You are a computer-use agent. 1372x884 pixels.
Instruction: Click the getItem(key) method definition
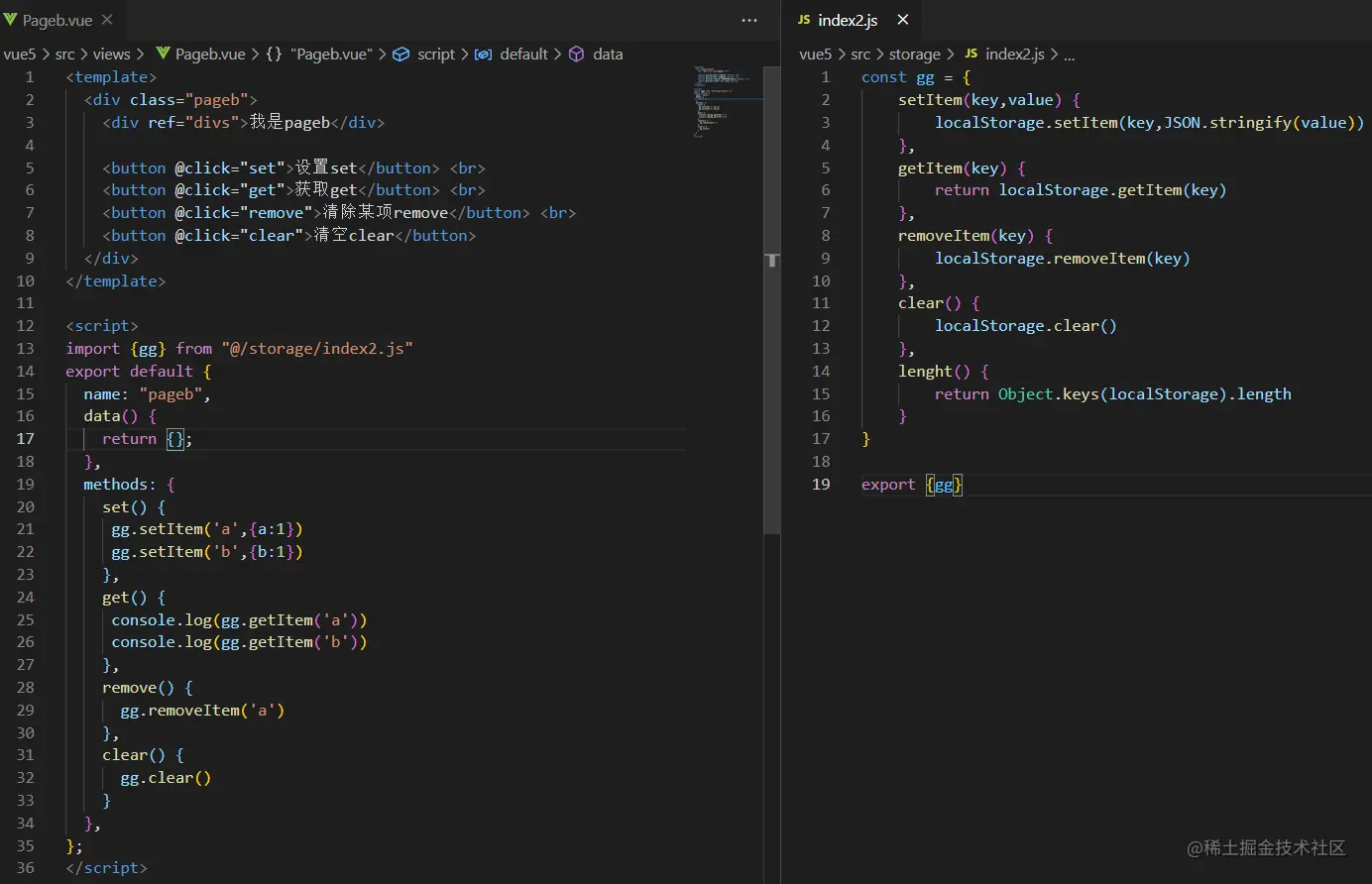point(962,168)
